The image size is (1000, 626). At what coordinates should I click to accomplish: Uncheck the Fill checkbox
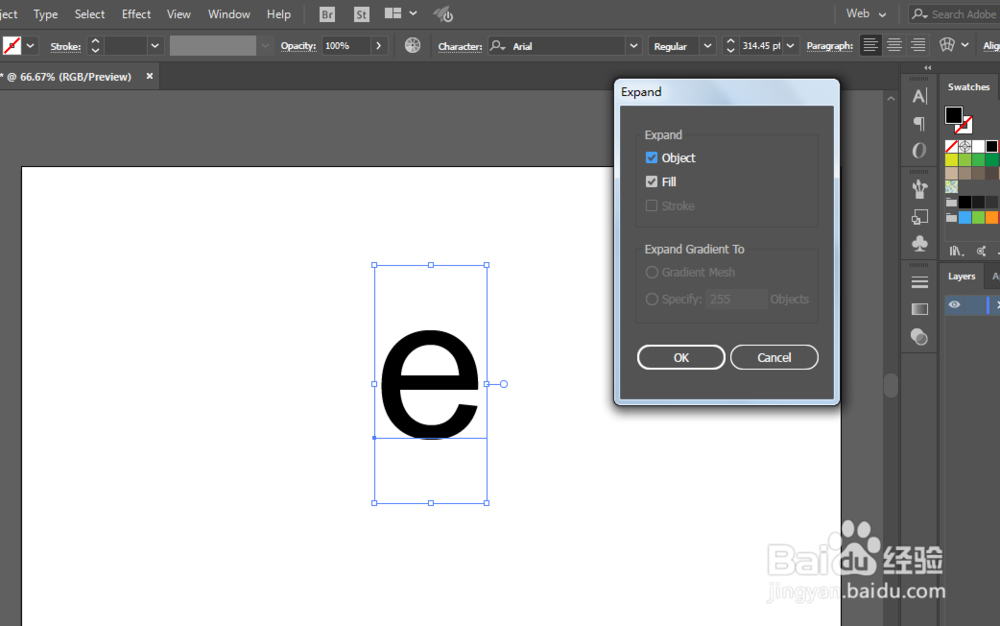[651, 182]
